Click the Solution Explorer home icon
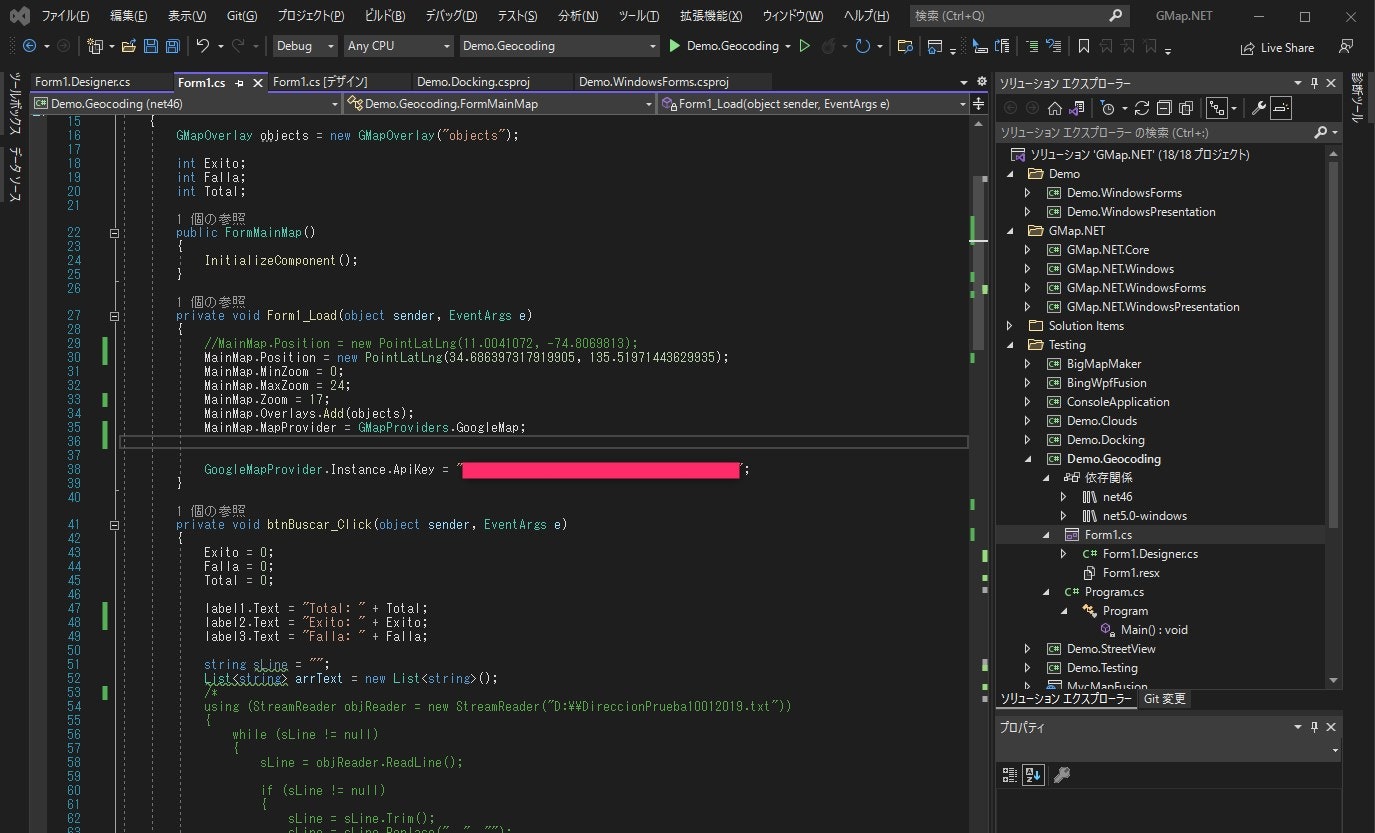Viewport: 1375px width, 833px height. tap(1055, 108)
